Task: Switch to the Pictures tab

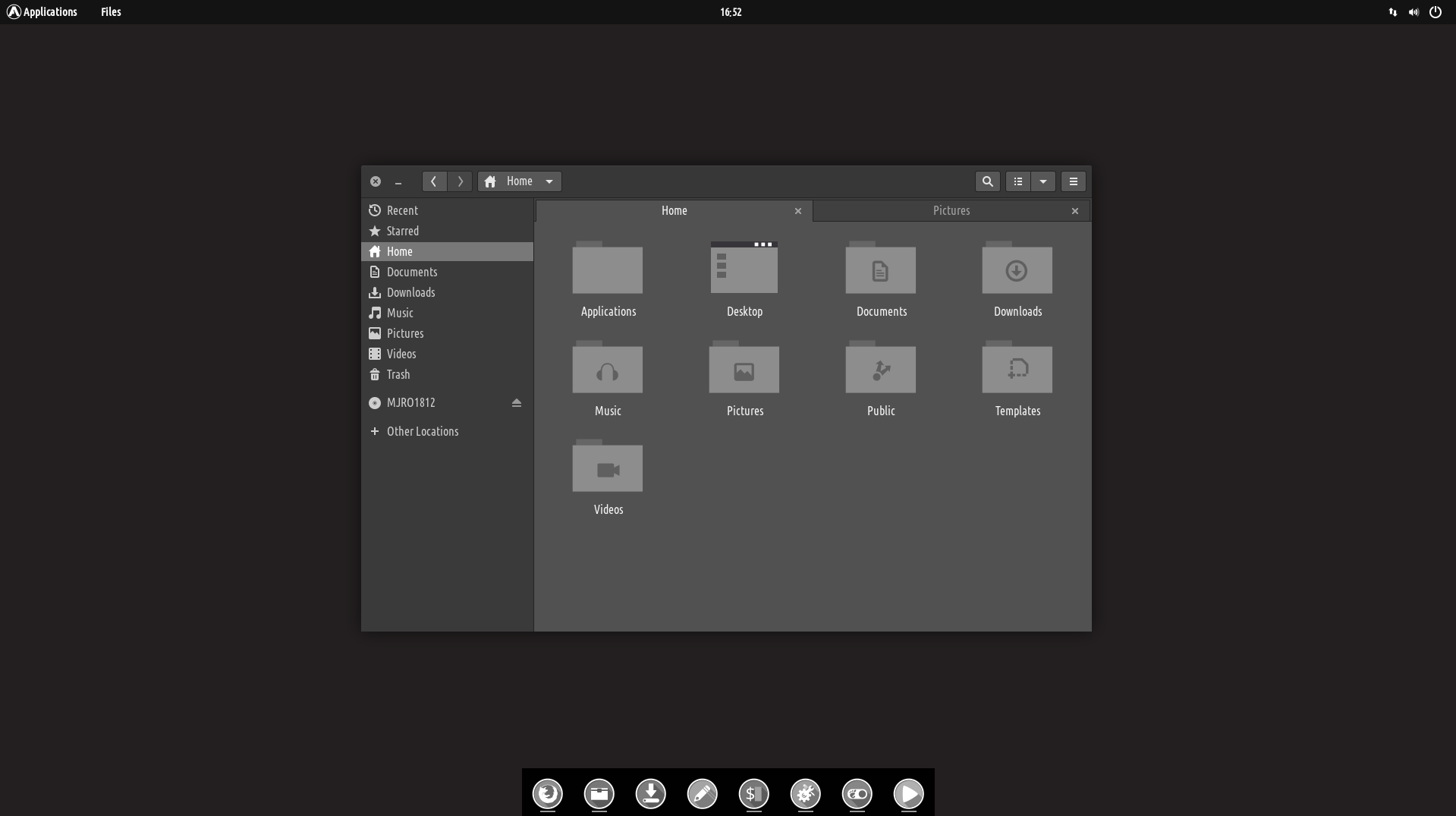Action: 951,211
